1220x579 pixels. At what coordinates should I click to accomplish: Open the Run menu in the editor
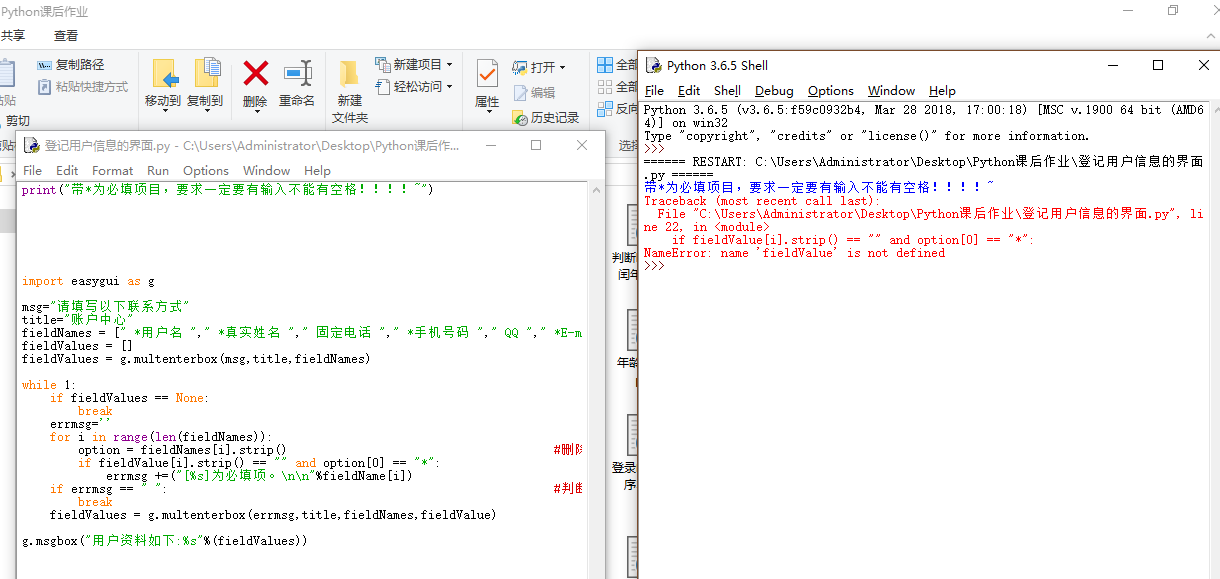click(x=158, y=171)
